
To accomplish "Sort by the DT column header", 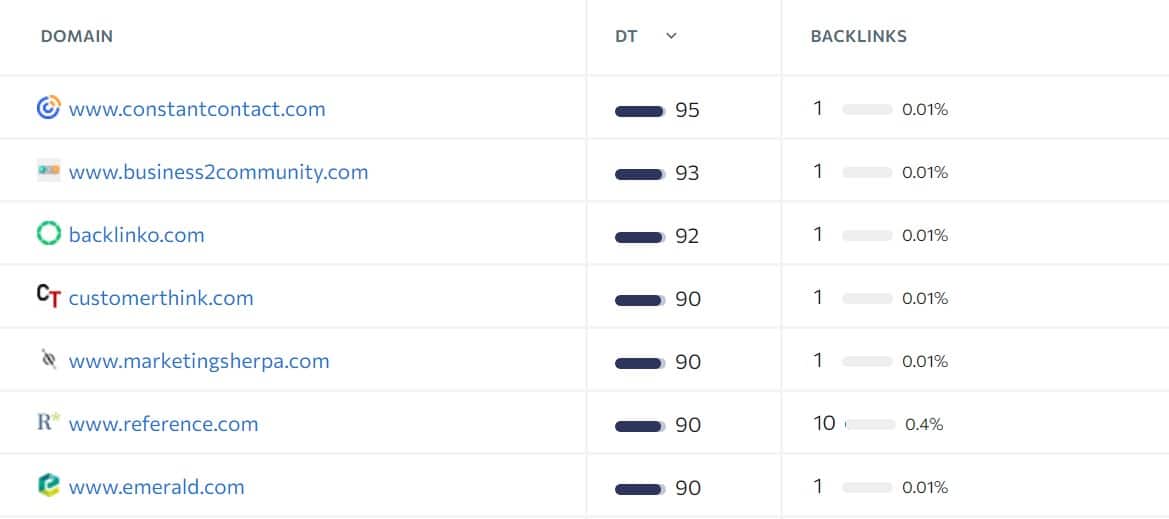I will (626, 36).
